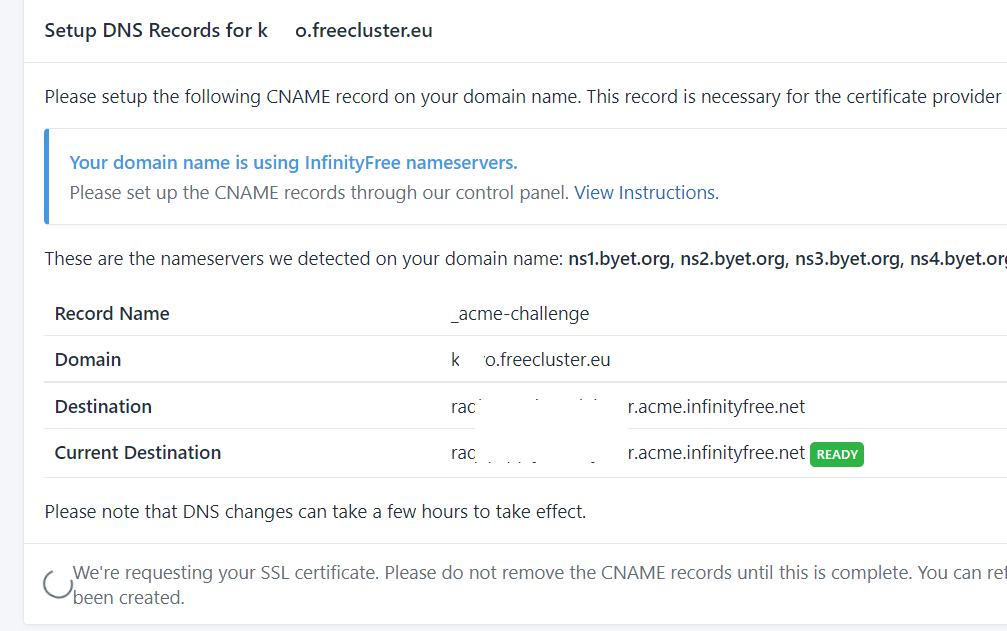Select the _acme-challenge record name value
Viewport: 1007px width, 631px height.
coord(520,314)
